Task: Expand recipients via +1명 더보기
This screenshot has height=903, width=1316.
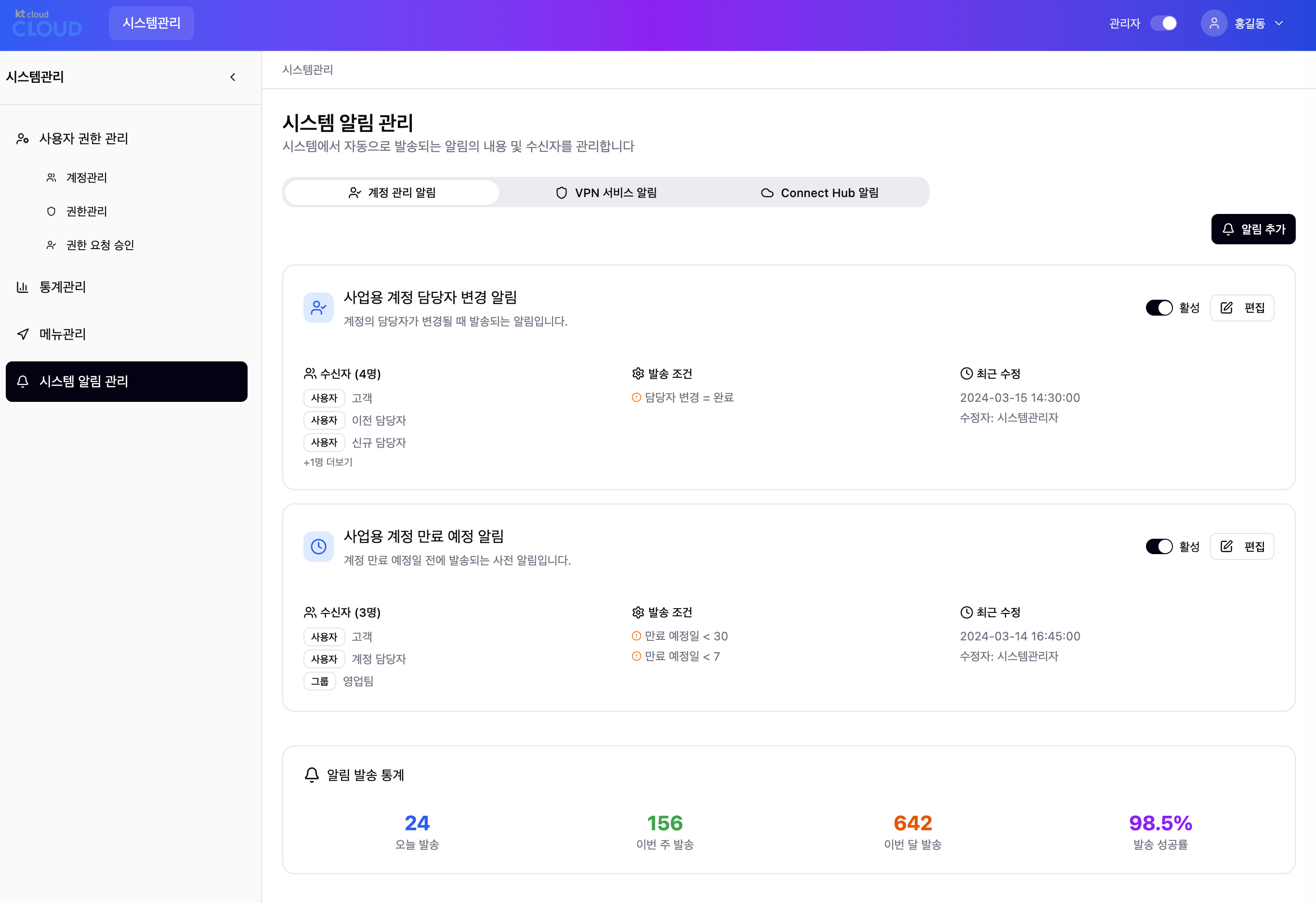Action: point(328,462)
